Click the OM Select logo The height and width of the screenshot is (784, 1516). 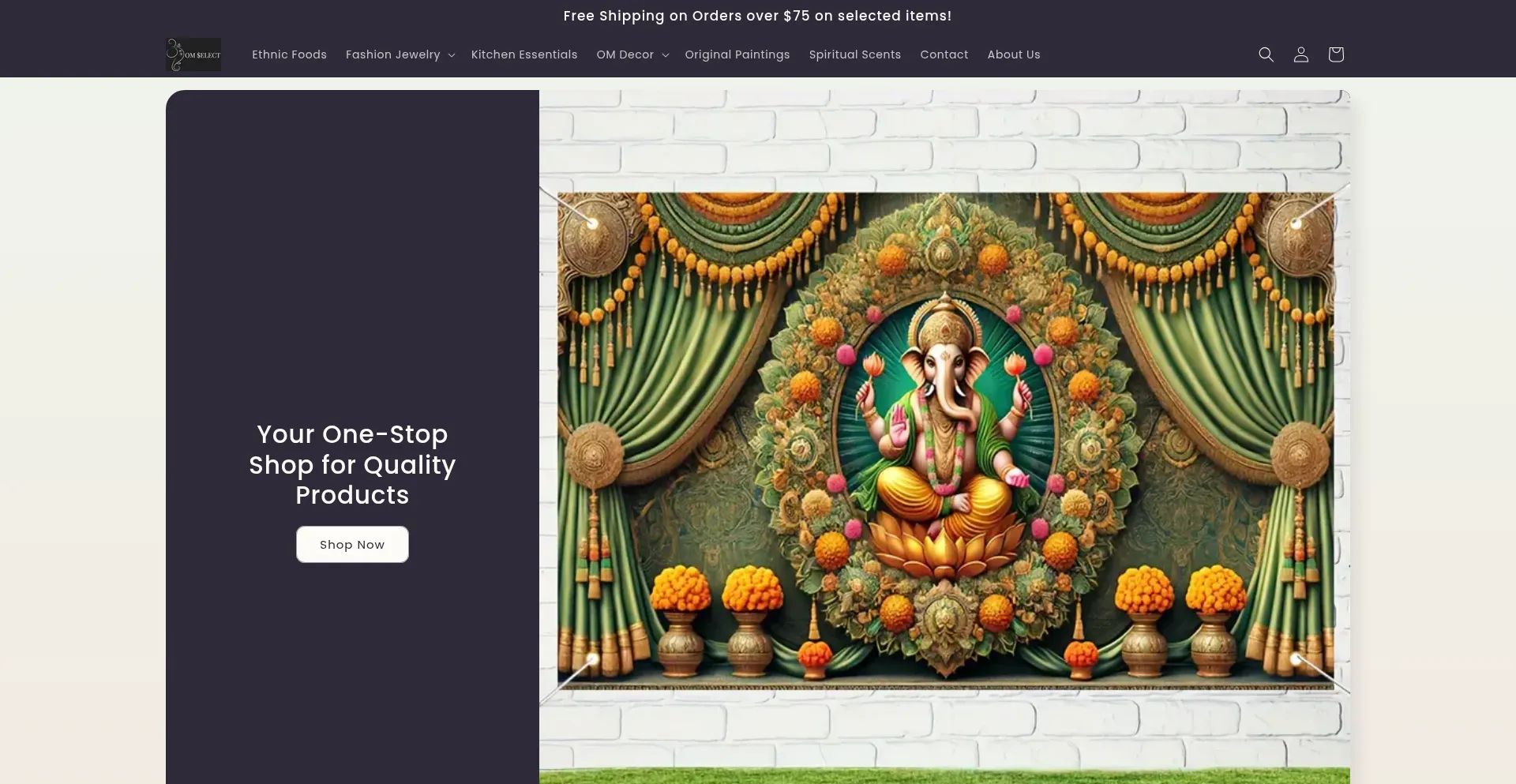(x=193, y=54)
